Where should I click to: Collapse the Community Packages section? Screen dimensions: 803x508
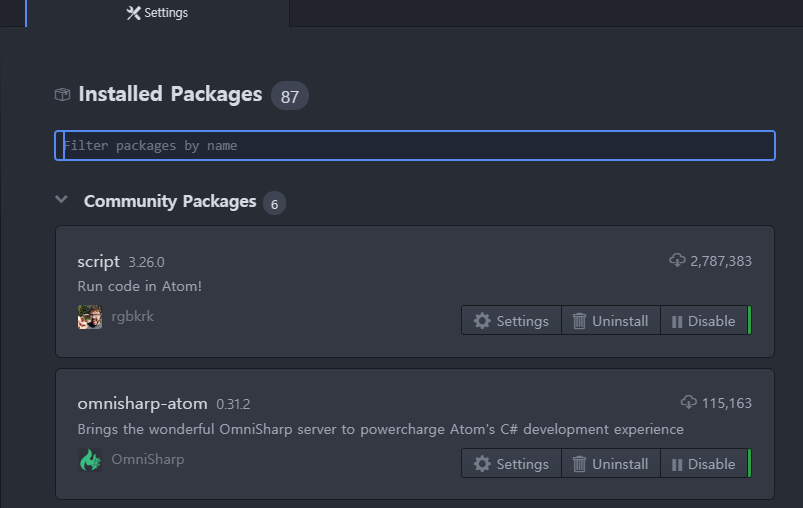(62, 200)
